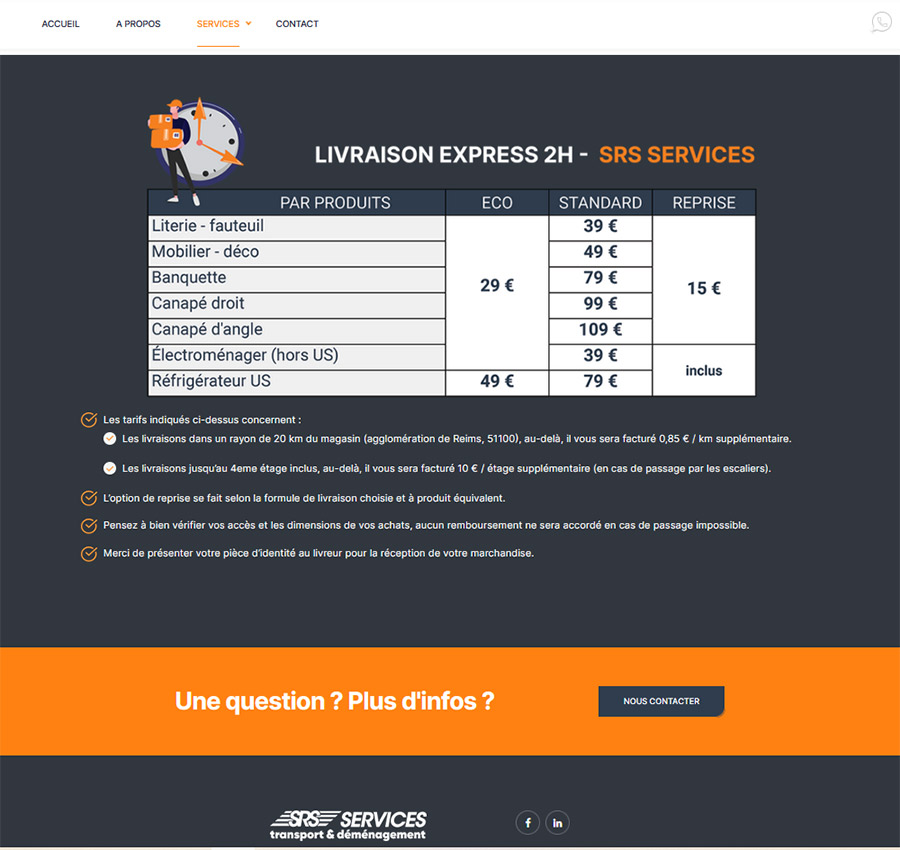
Task: Open the LinkedIn social icon
Action: point(557,822)
